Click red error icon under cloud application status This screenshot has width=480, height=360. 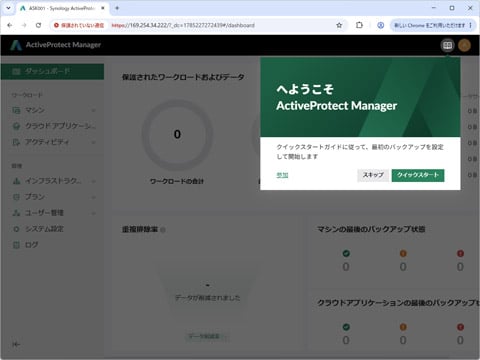click(x=460, y=327)
